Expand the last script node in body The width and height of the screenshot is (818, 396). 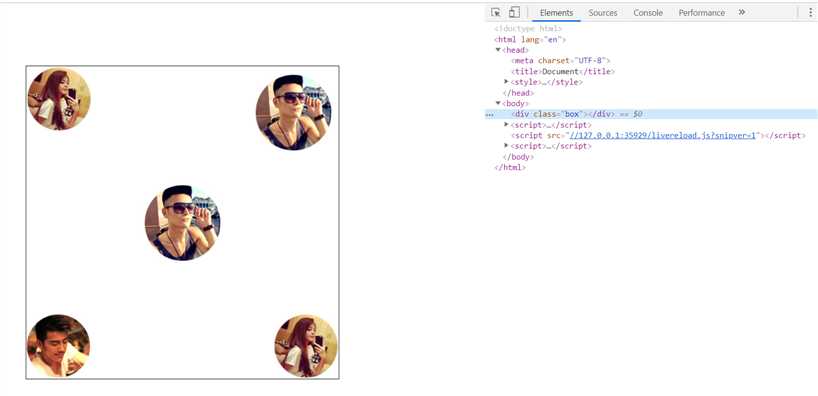506,146
